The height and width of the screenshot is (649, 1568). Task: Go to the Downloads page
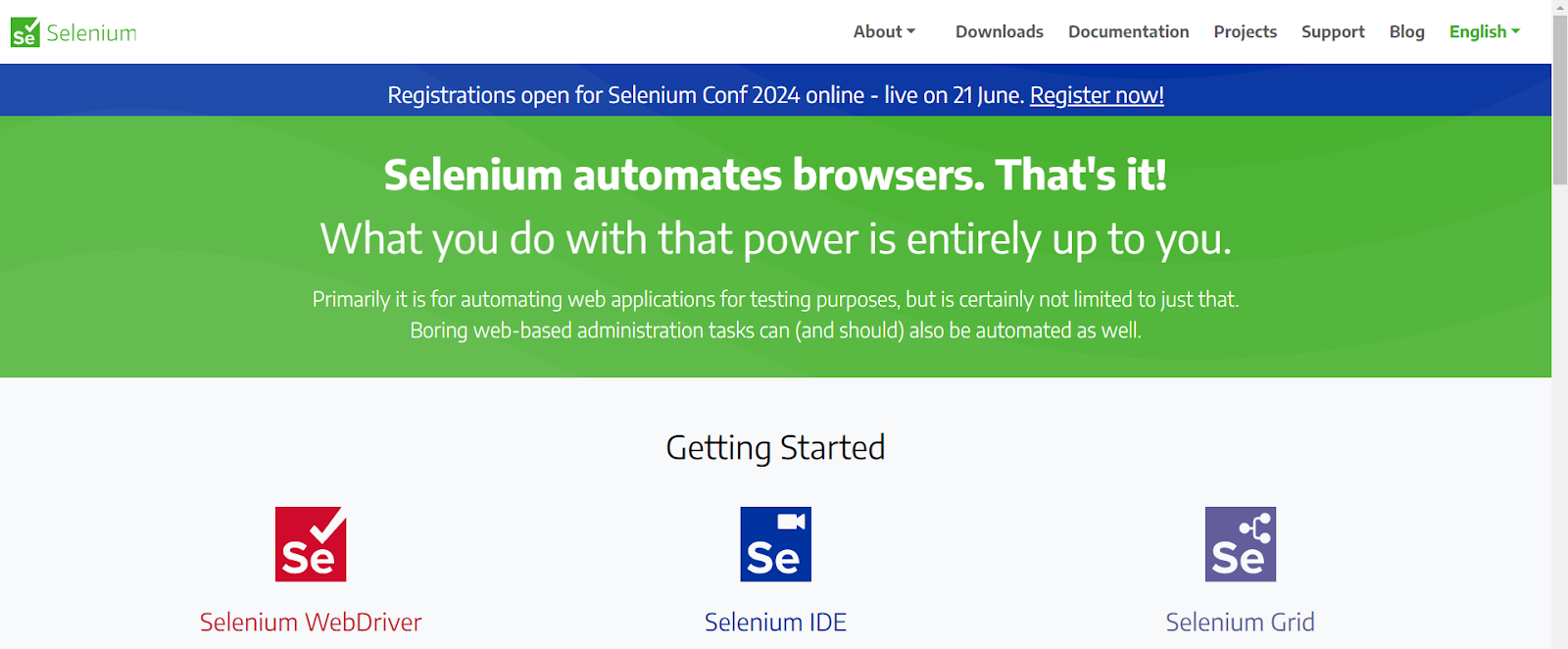pos(1000,31)
